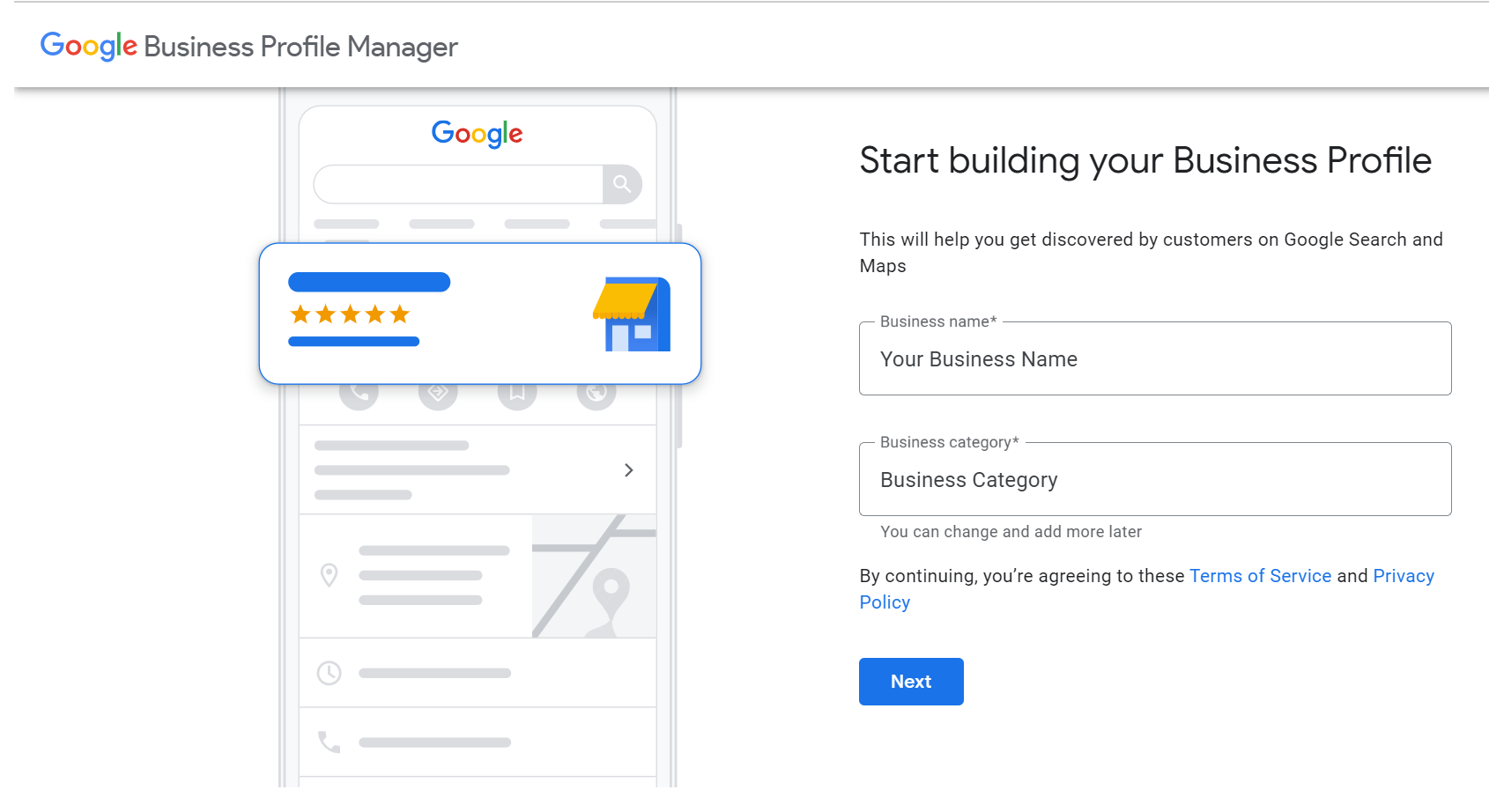
Task: Click the Google logo inside phone mockup
Action: tap(477, 134)
